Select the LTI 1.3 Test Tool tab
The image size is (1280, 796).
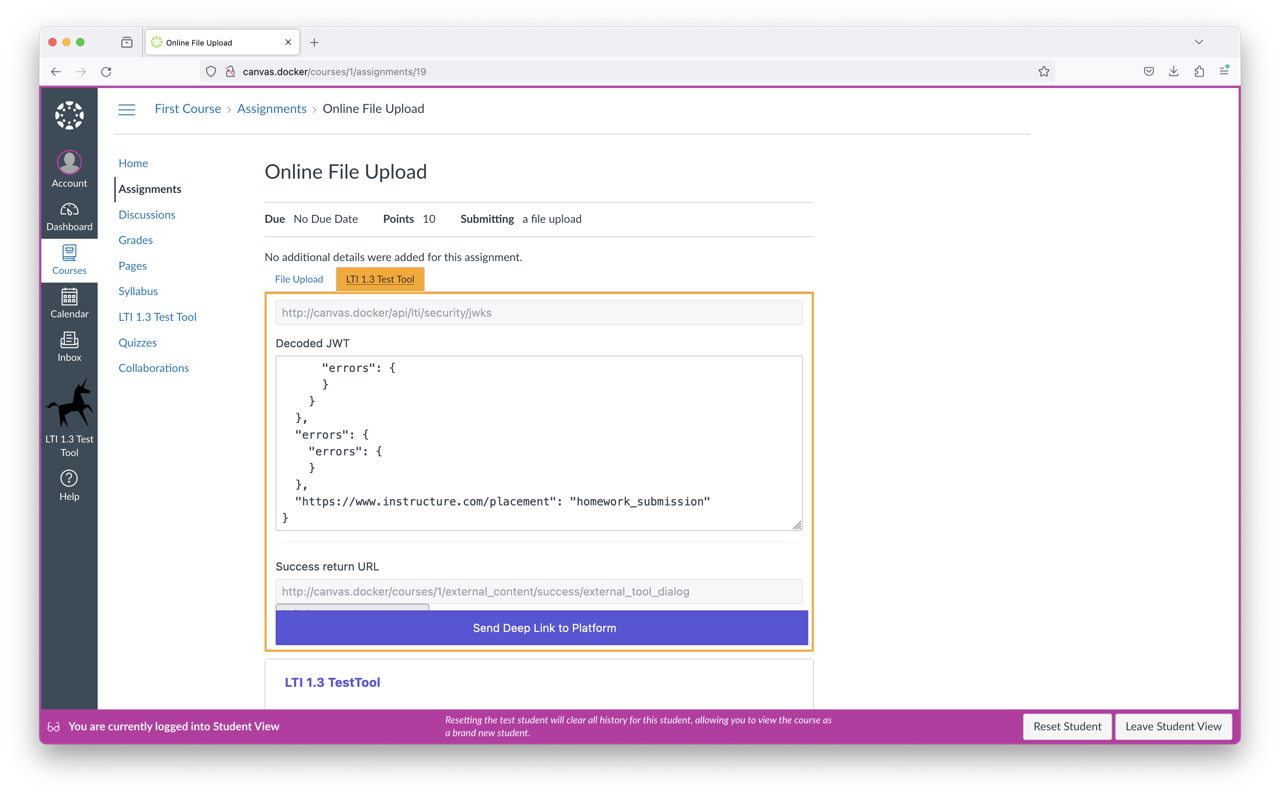[x=379, y=279]
